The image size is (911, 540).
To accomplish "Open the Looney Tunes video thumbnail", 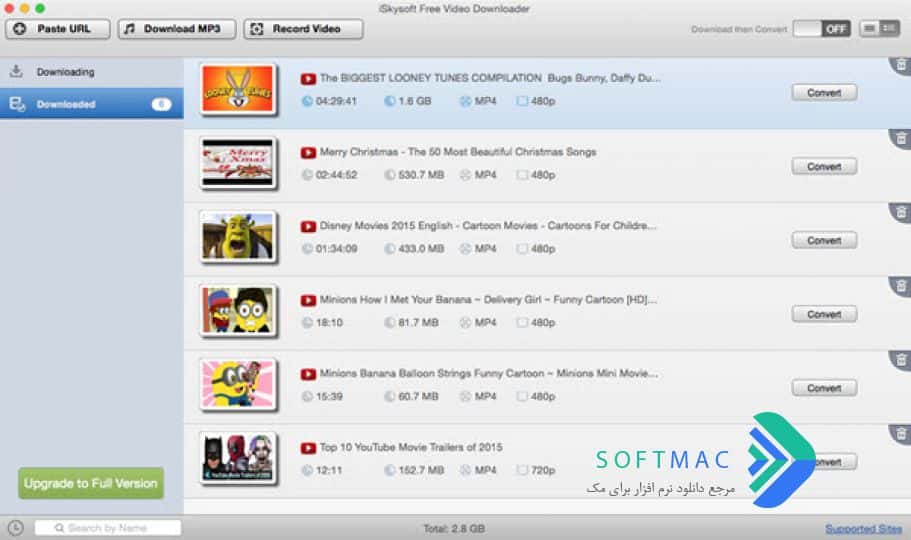I will [238, 89].
